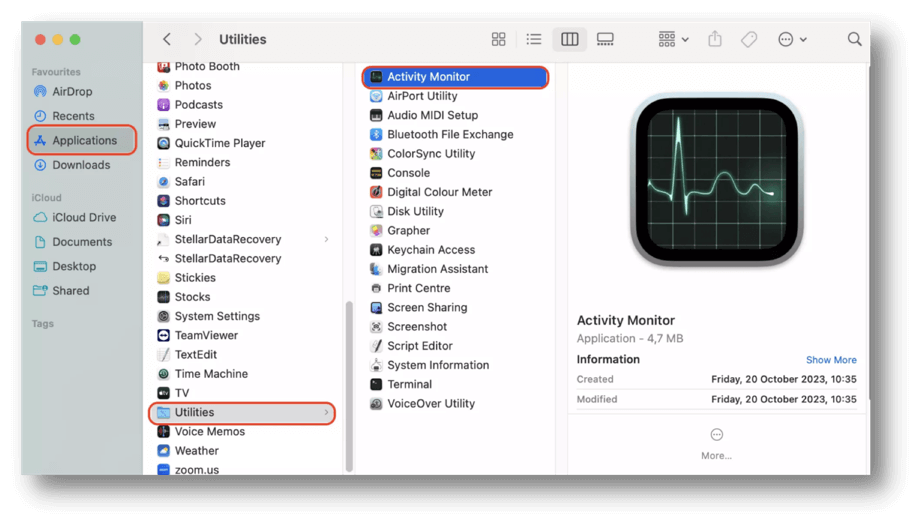Image resolution: width=921 pixels, height=525 pixels.
Task: Click the Keychain Access app icon
Action: (376, 250)
